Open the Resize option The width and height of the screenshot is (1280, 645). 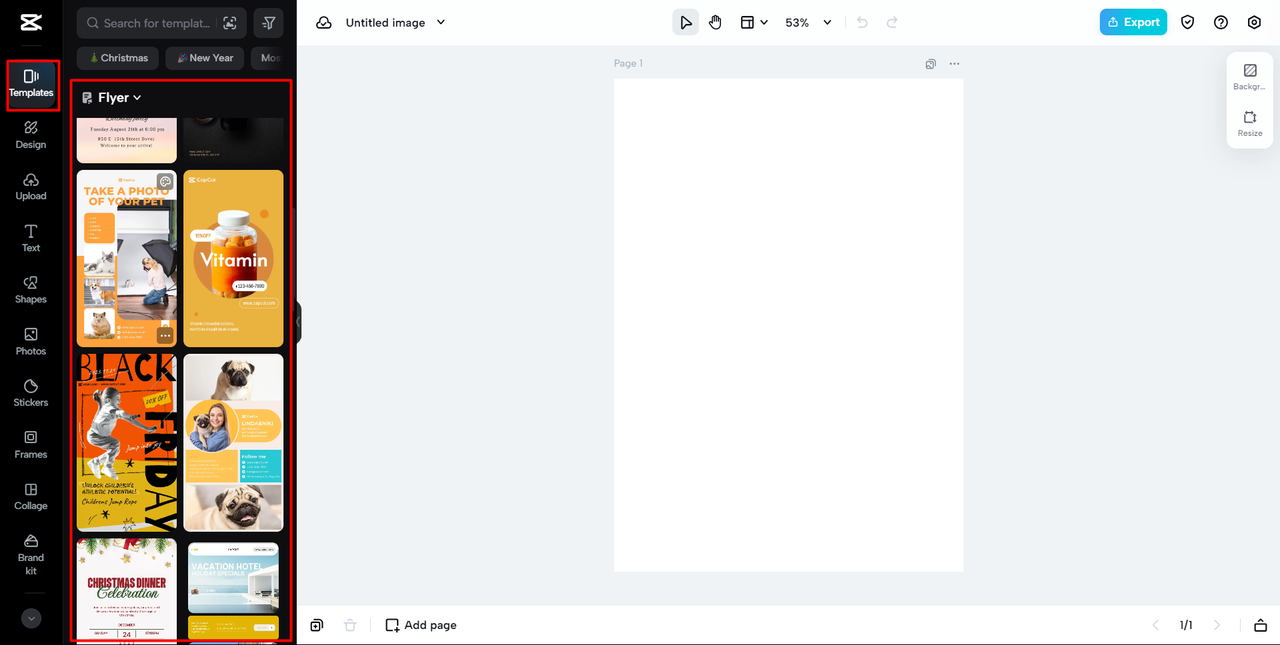[1250, 124]
